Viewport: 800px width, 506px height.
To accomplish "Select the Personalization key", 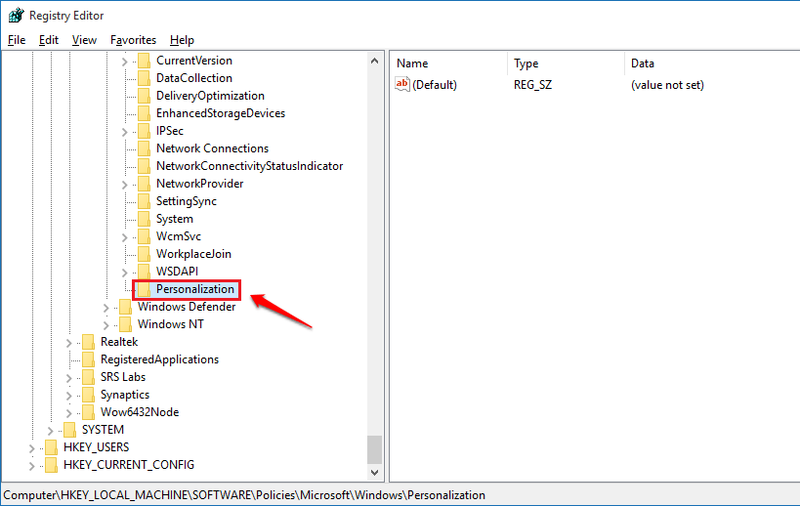I will coord(195,289).
